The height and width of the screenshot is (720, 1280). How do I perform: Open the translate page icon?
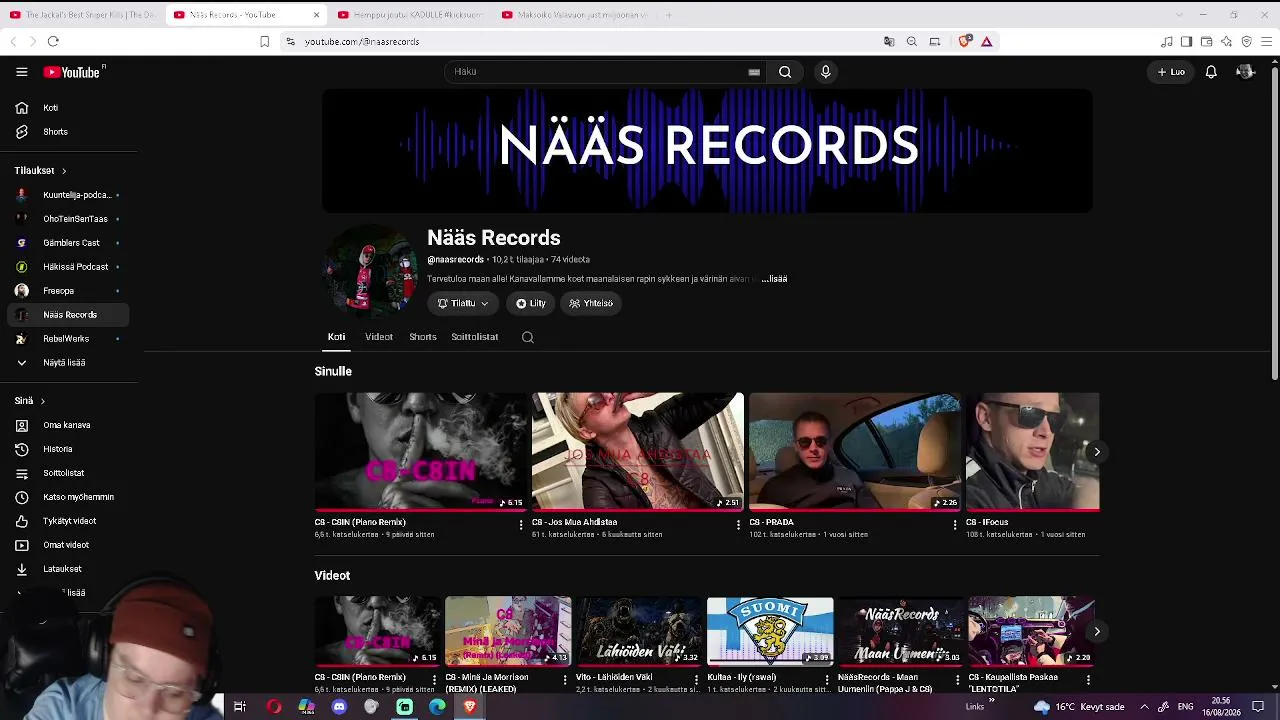tap(889, 41)
